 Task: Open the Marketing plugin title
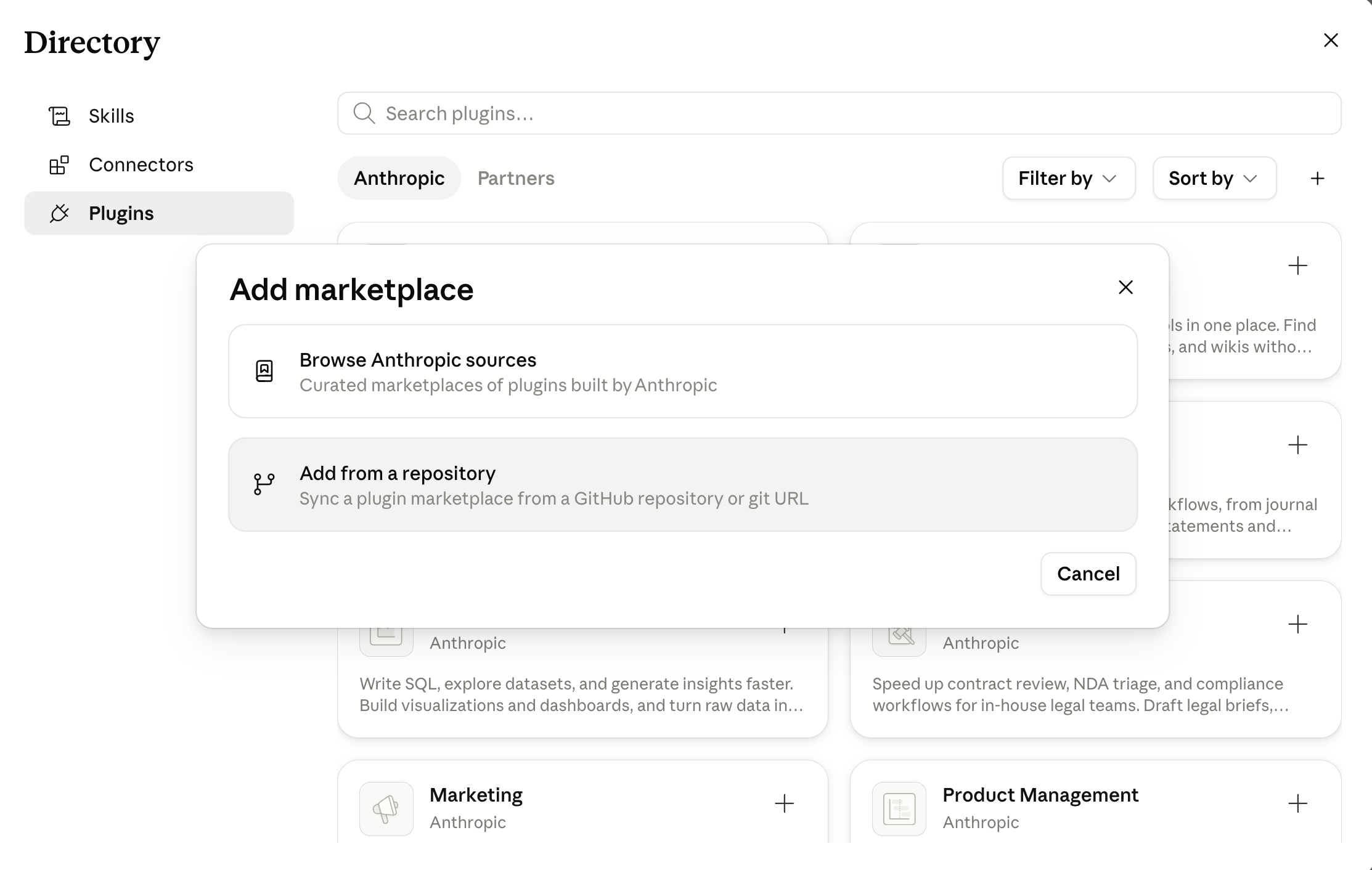point(476,795)
